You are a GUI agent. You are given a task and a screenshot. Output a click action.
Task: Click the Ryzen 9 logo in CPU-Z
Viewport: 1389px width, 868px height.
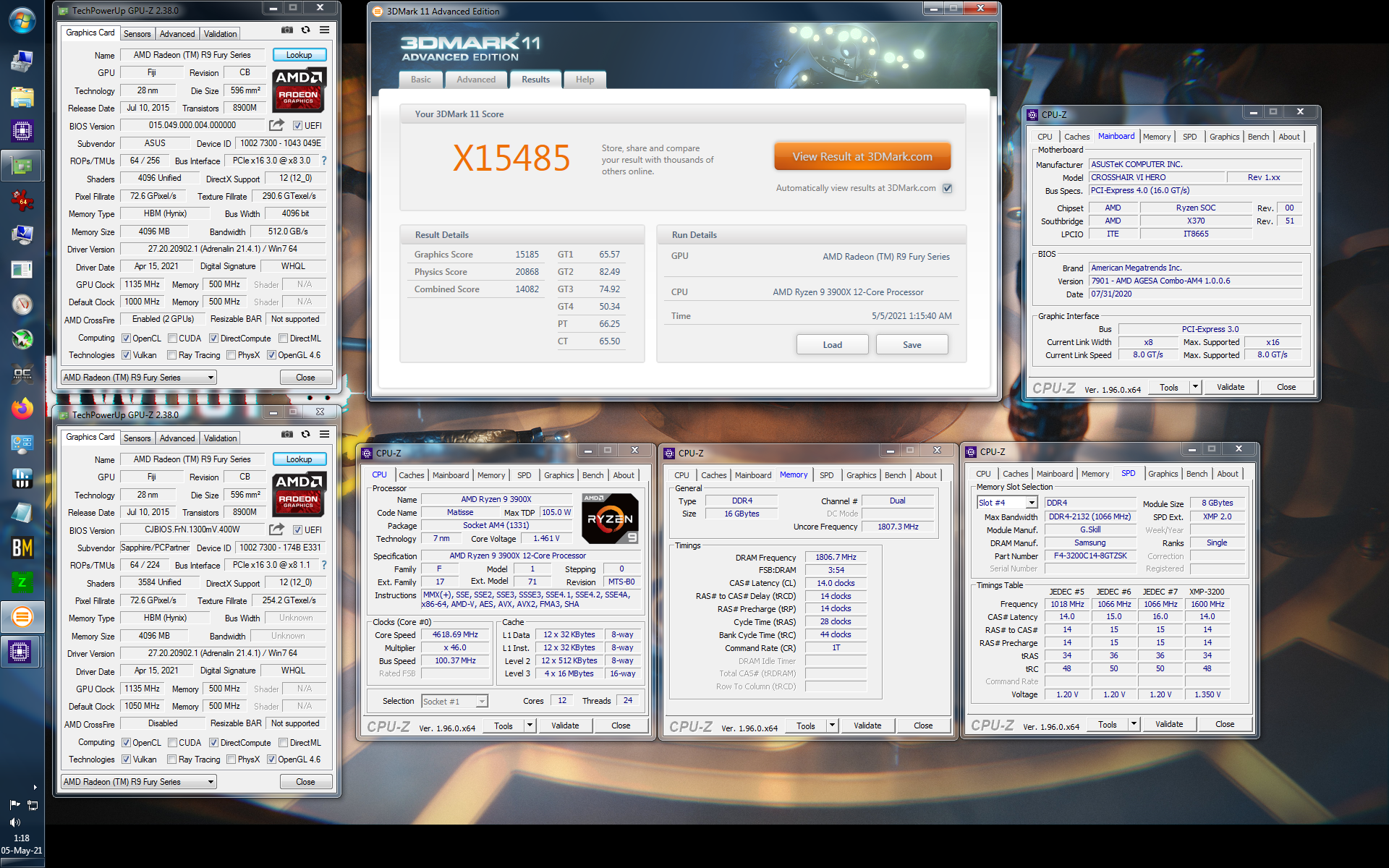[x=611, y=519]
